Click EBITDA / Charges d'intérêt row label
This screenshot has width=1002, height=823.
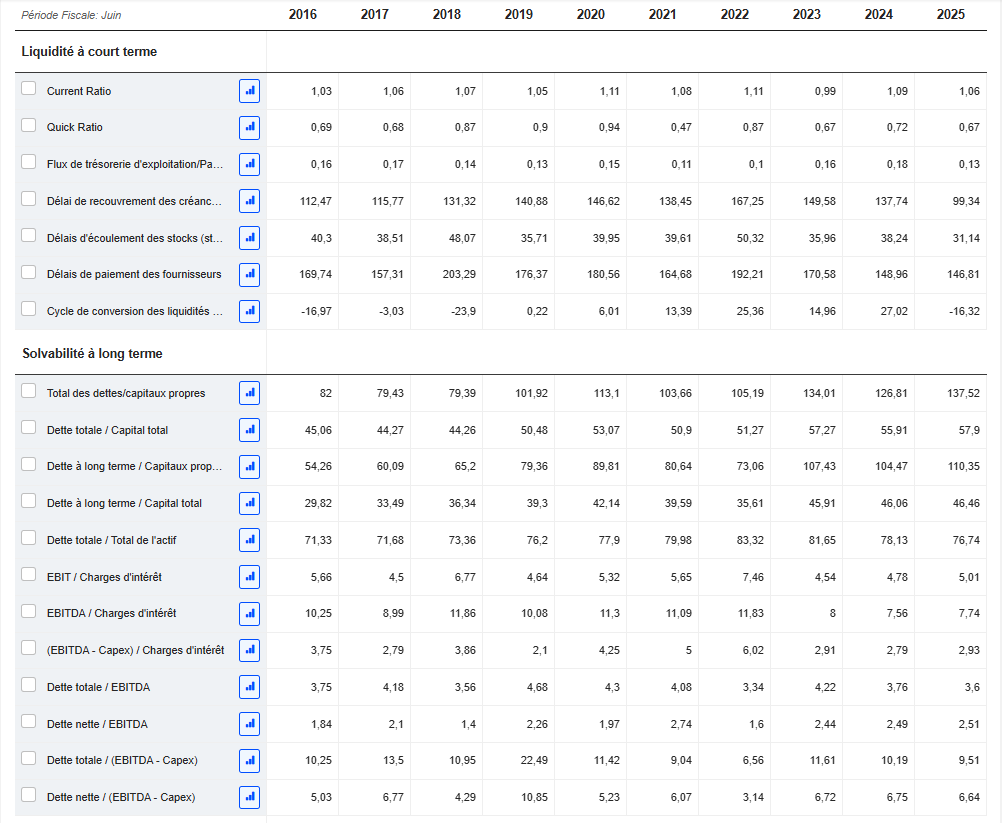click(x=111, y=613)
